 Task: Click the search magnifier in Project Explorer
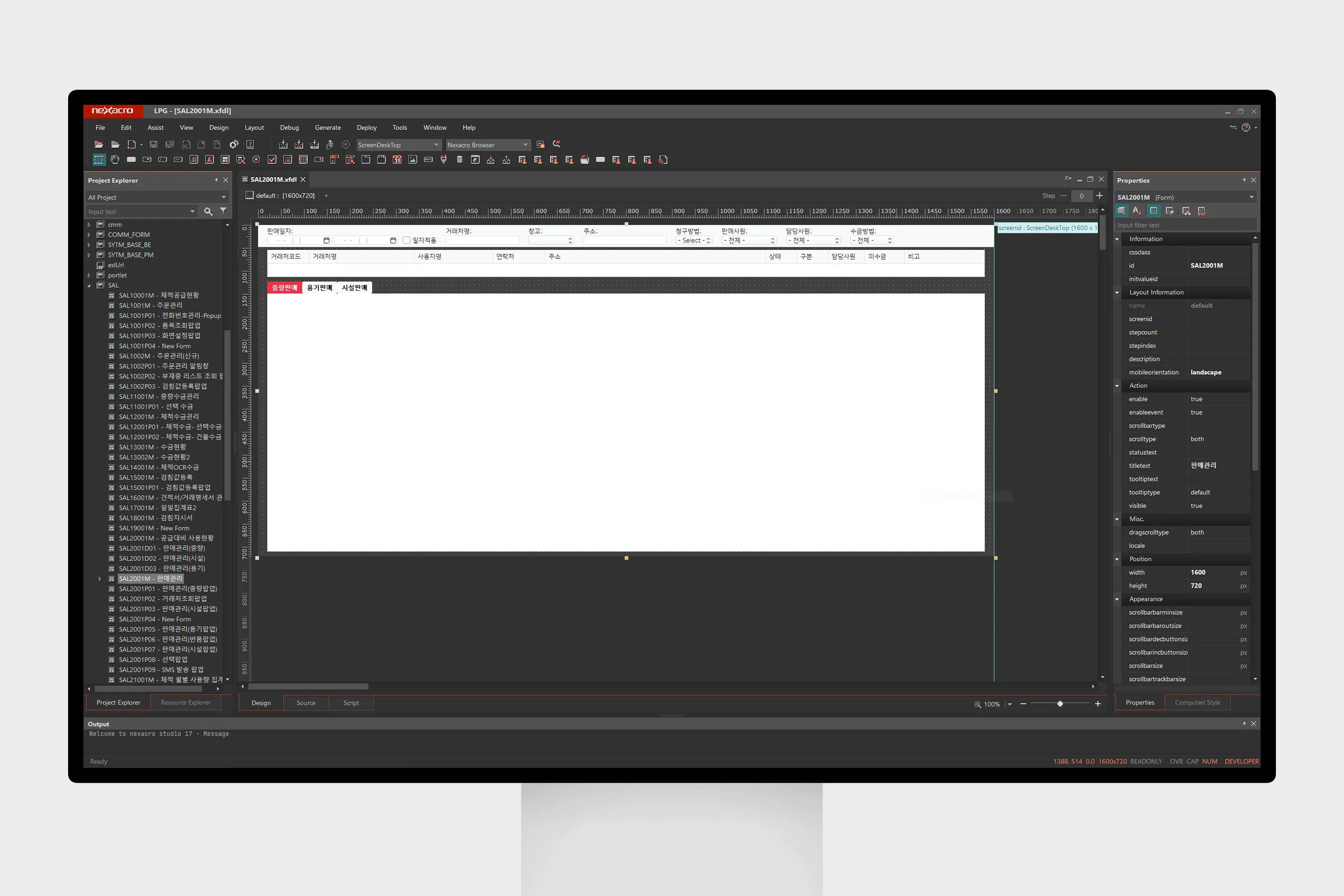pyautogui.click(x=208, y=211)
